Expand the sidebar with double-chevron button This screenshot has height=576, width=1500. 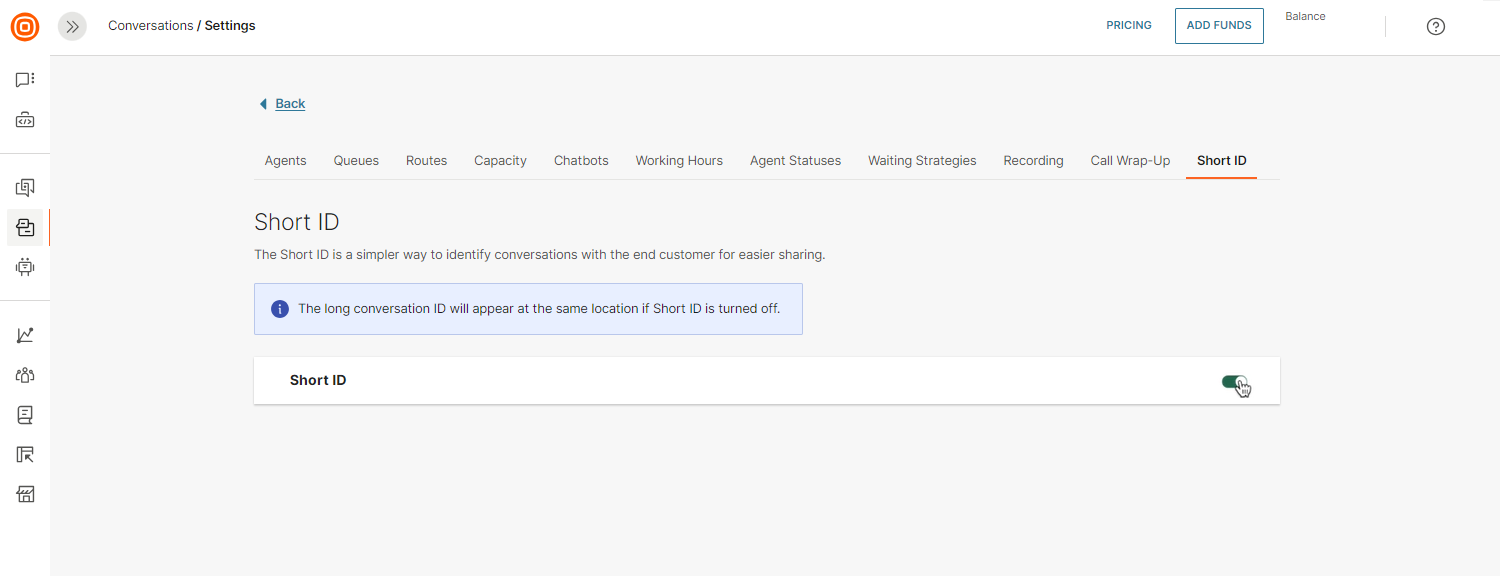tap(72, 27)
